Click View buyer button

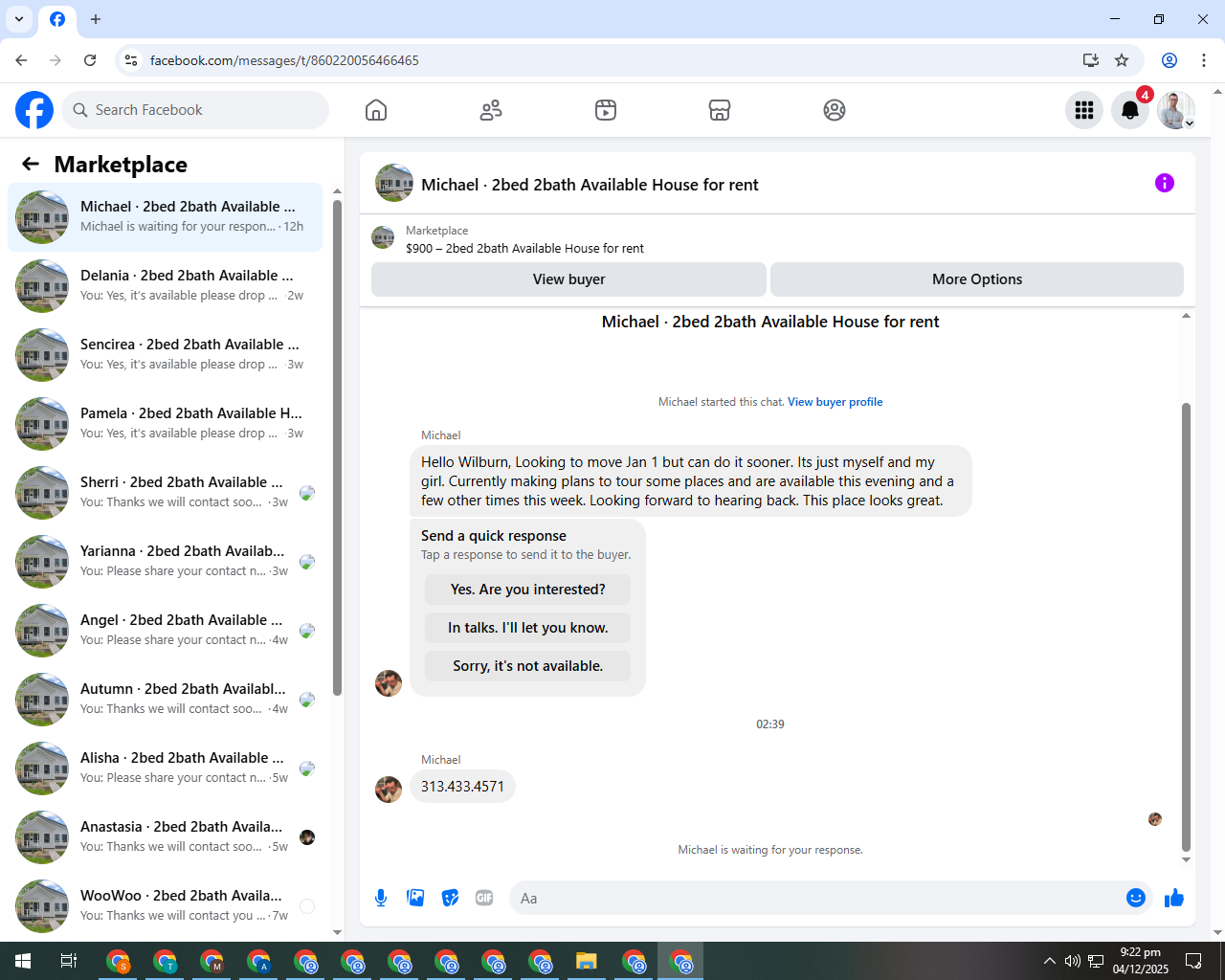point(568,279)
